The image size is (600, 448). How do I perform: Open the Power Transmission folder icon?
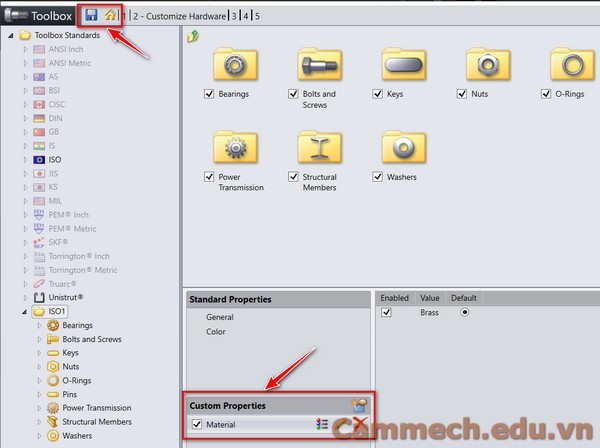235,147
